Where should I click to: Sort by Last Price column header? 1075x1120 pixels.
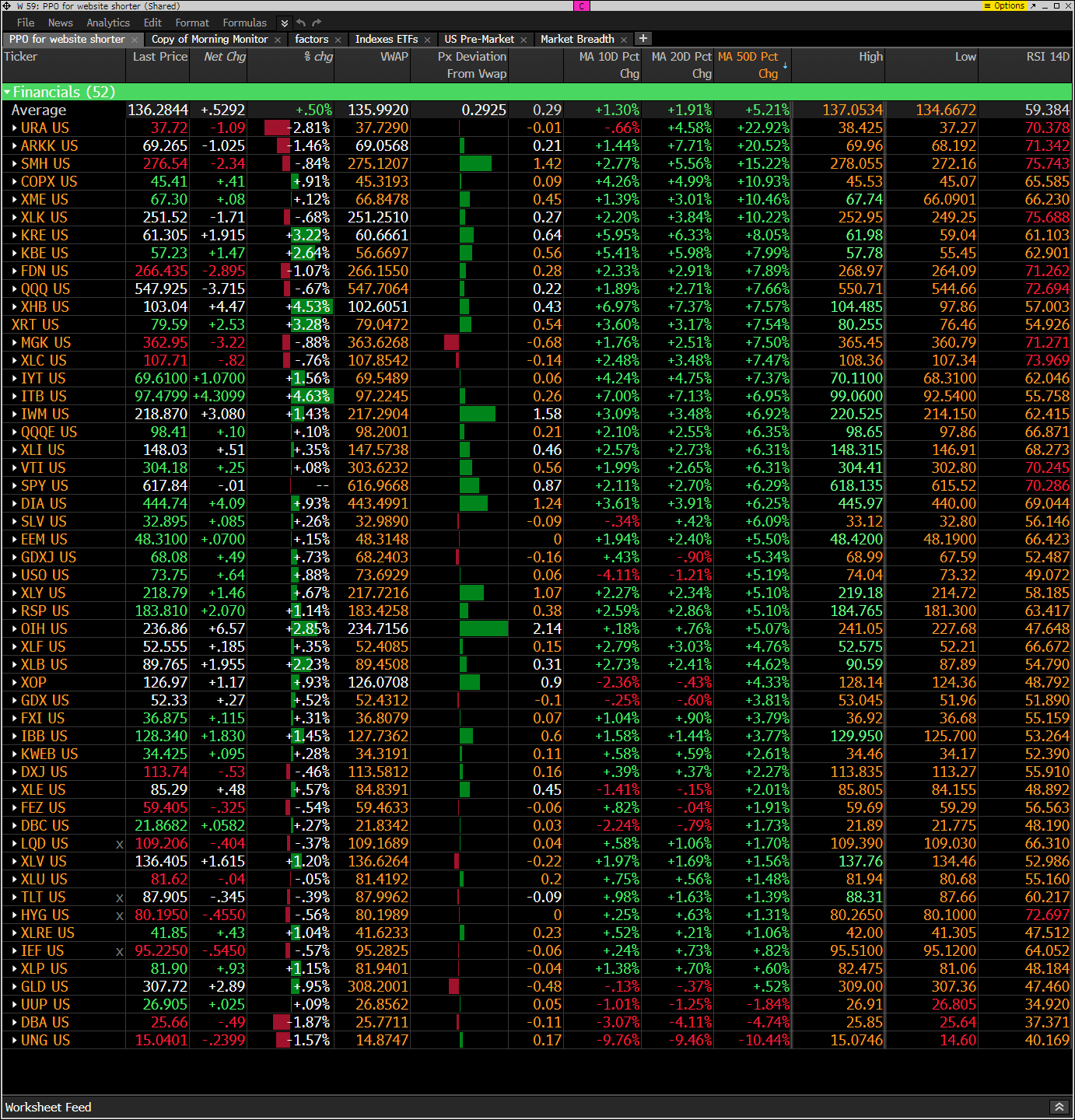tap(157, 65)
